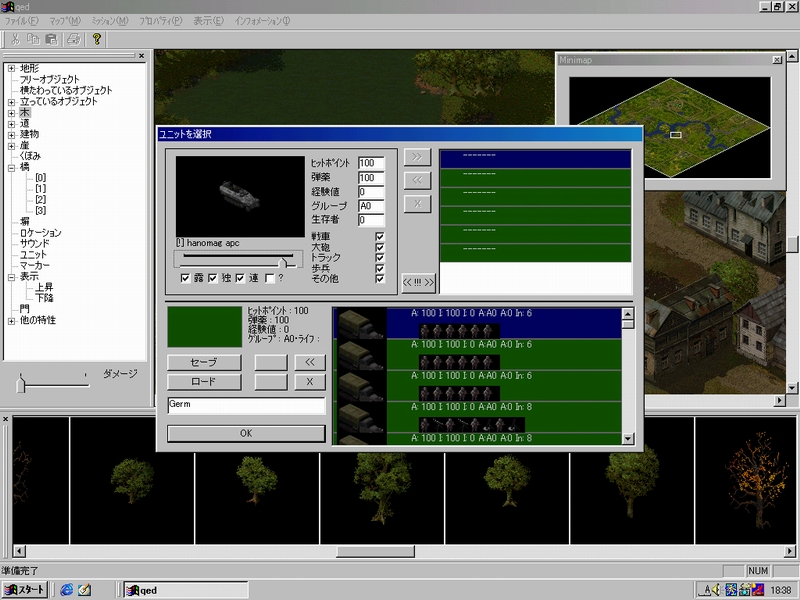Expand the 木 tree node

[x=11, y=113]
